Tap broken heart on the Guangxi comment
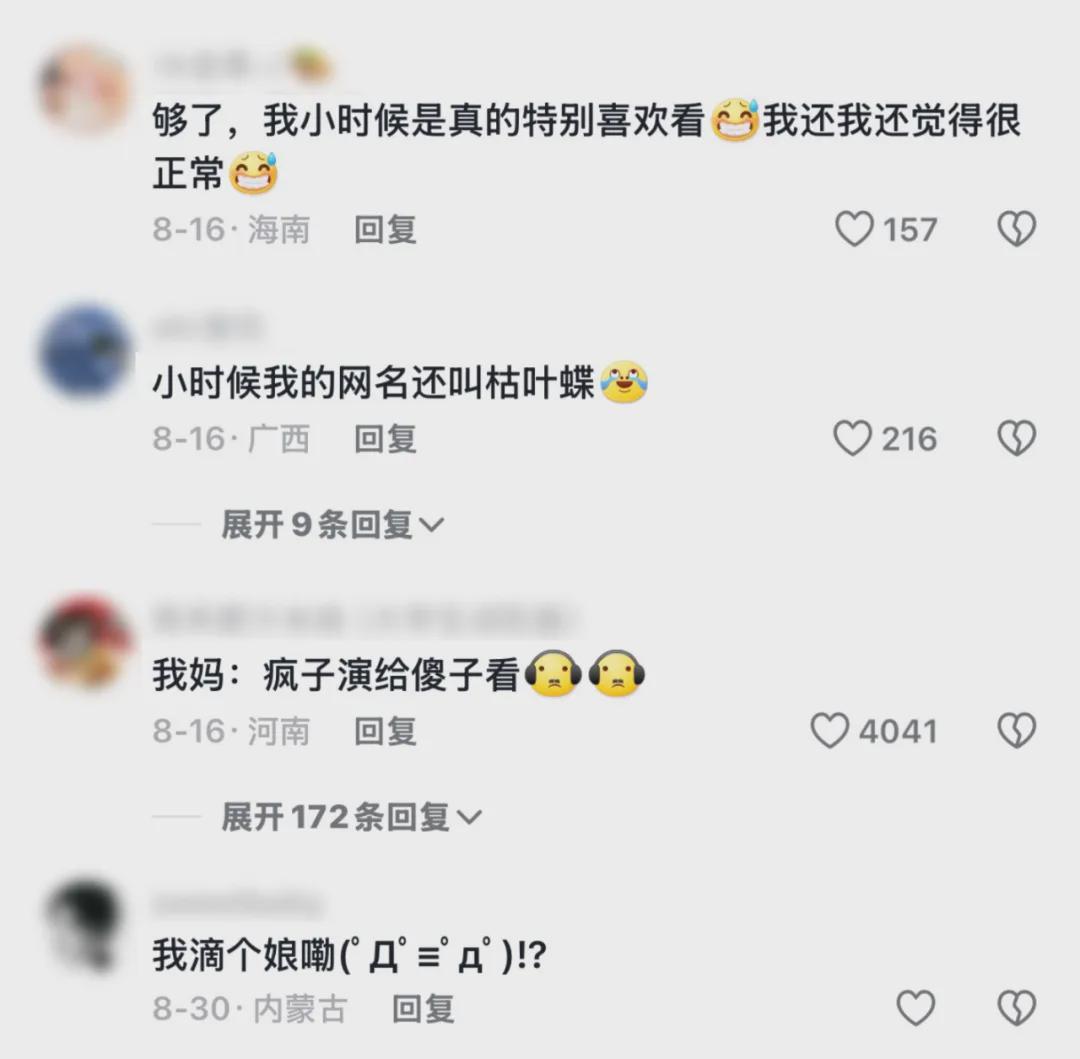 pos(1017,439)
